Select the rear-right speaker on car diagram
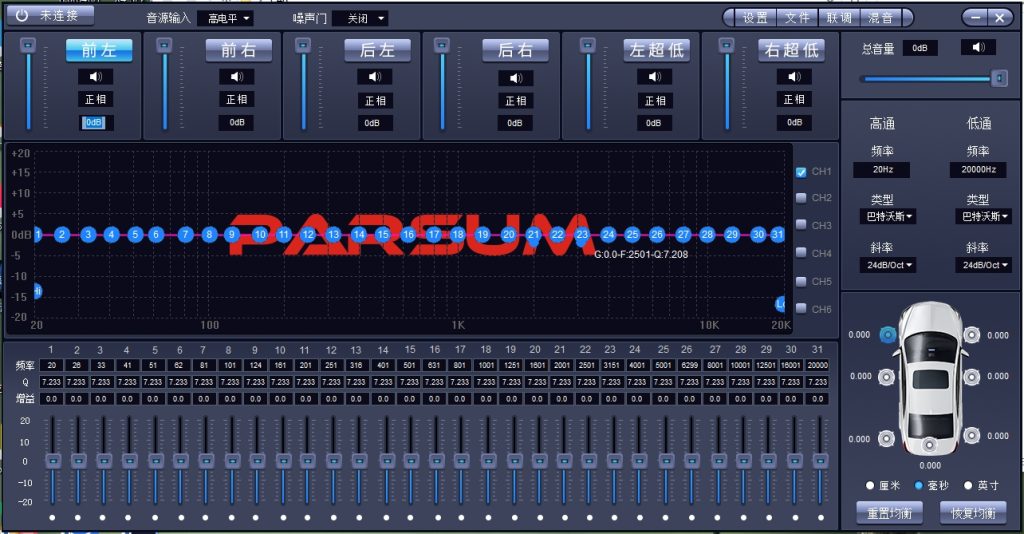1024x534 pixels. point(972,435)
